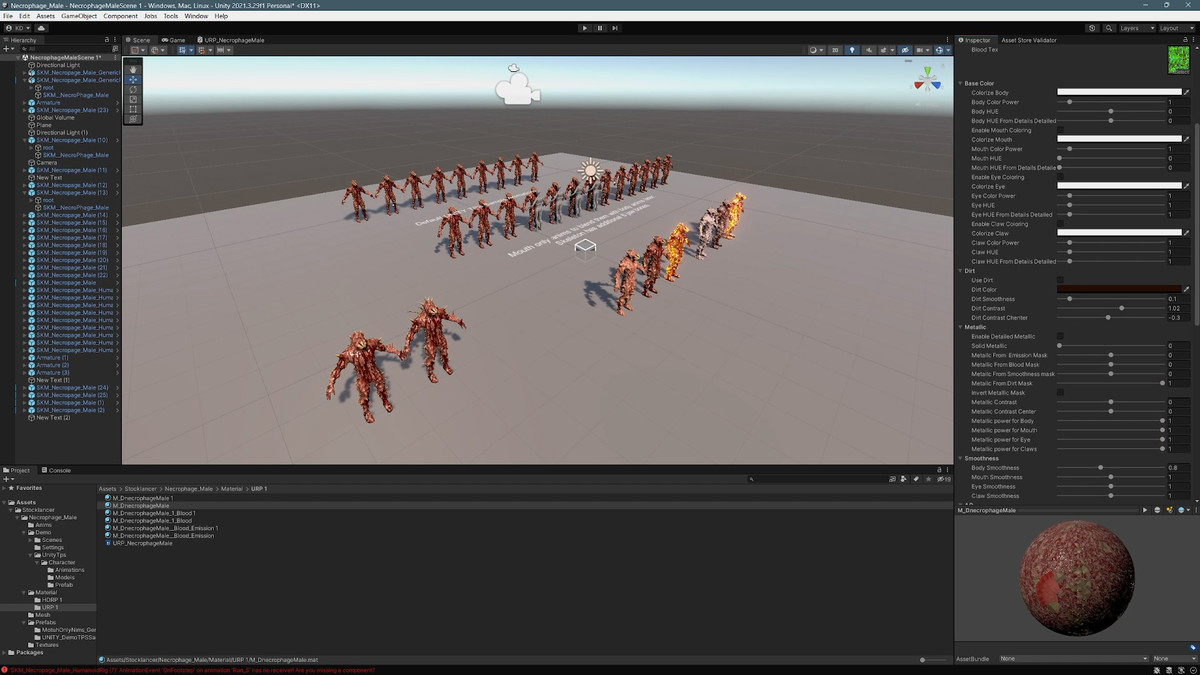Pick color with Colorize Body eyedropper
The width and height of the screenshot is (1200, 675).
[x=1187, y=93]
